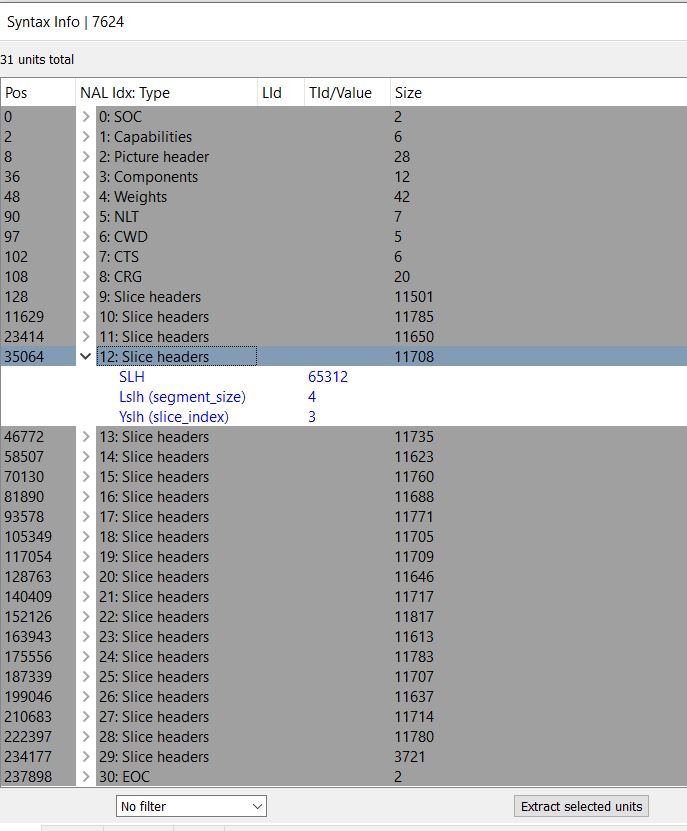Expand the 8: CRG unit
This screenshot has width=687, height=831.
[x=86, y=277]
